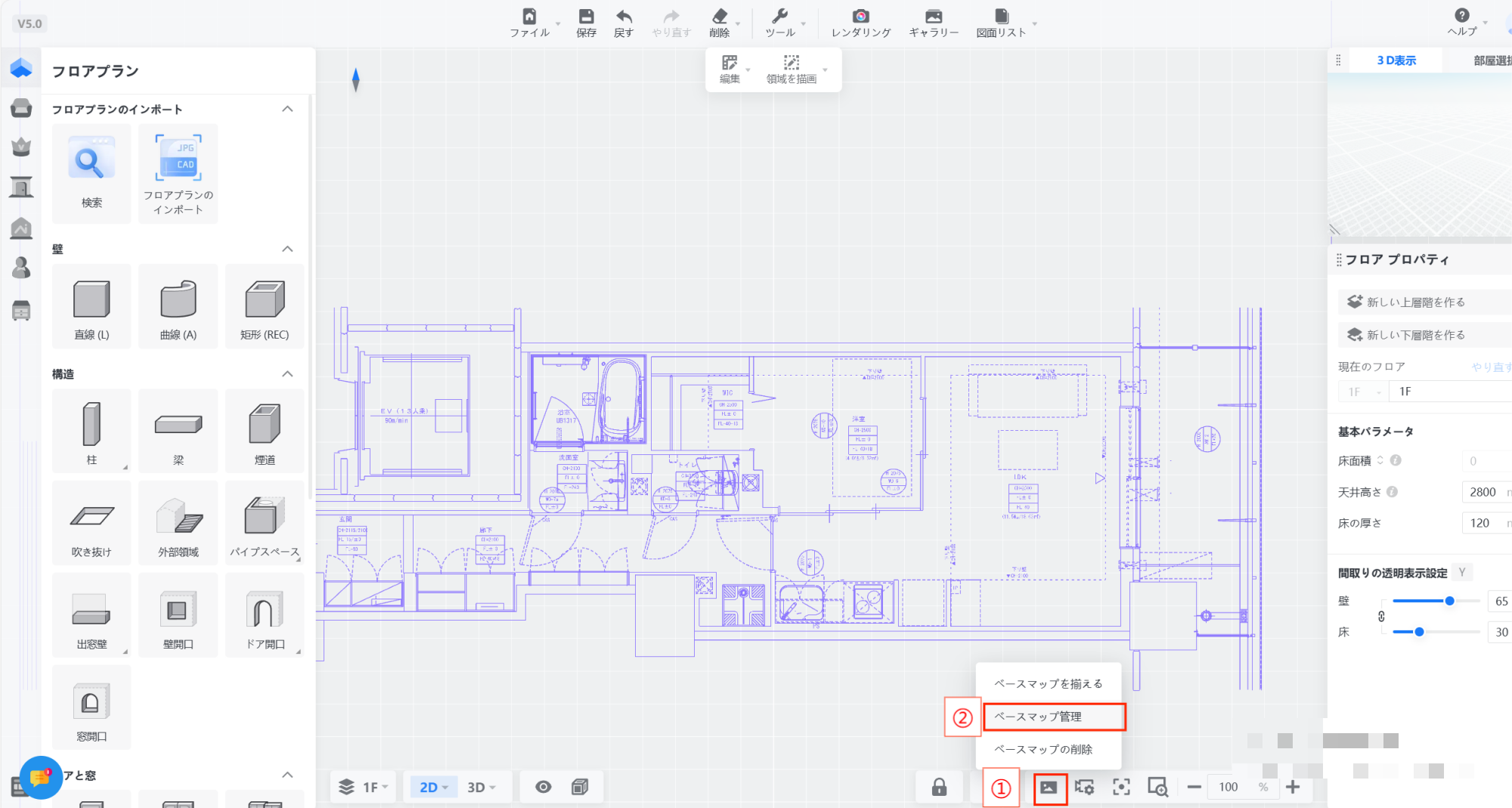Image resolution: width=1512 pixels, height=808 pixels.
Task: Select the 柱 column tool
Action: pyautogui.click(x=91, y=431)
